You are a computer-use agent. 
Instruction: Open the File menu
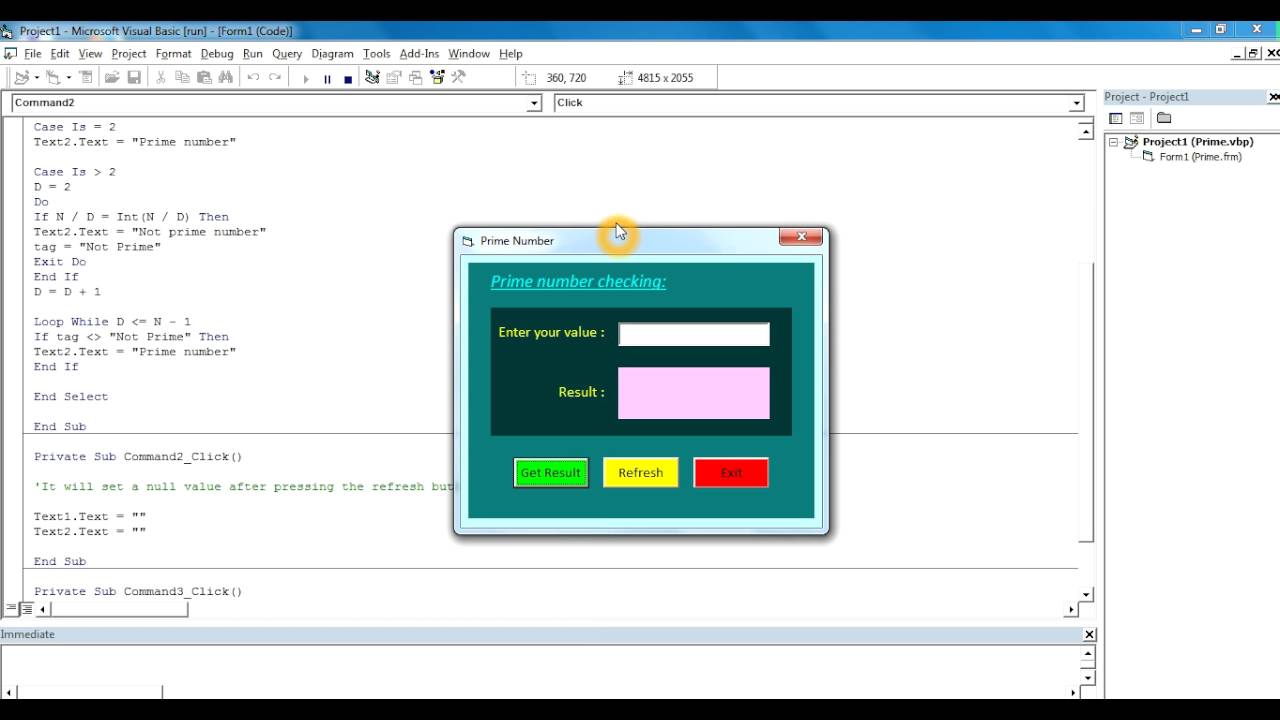click(x=33, y=54)
